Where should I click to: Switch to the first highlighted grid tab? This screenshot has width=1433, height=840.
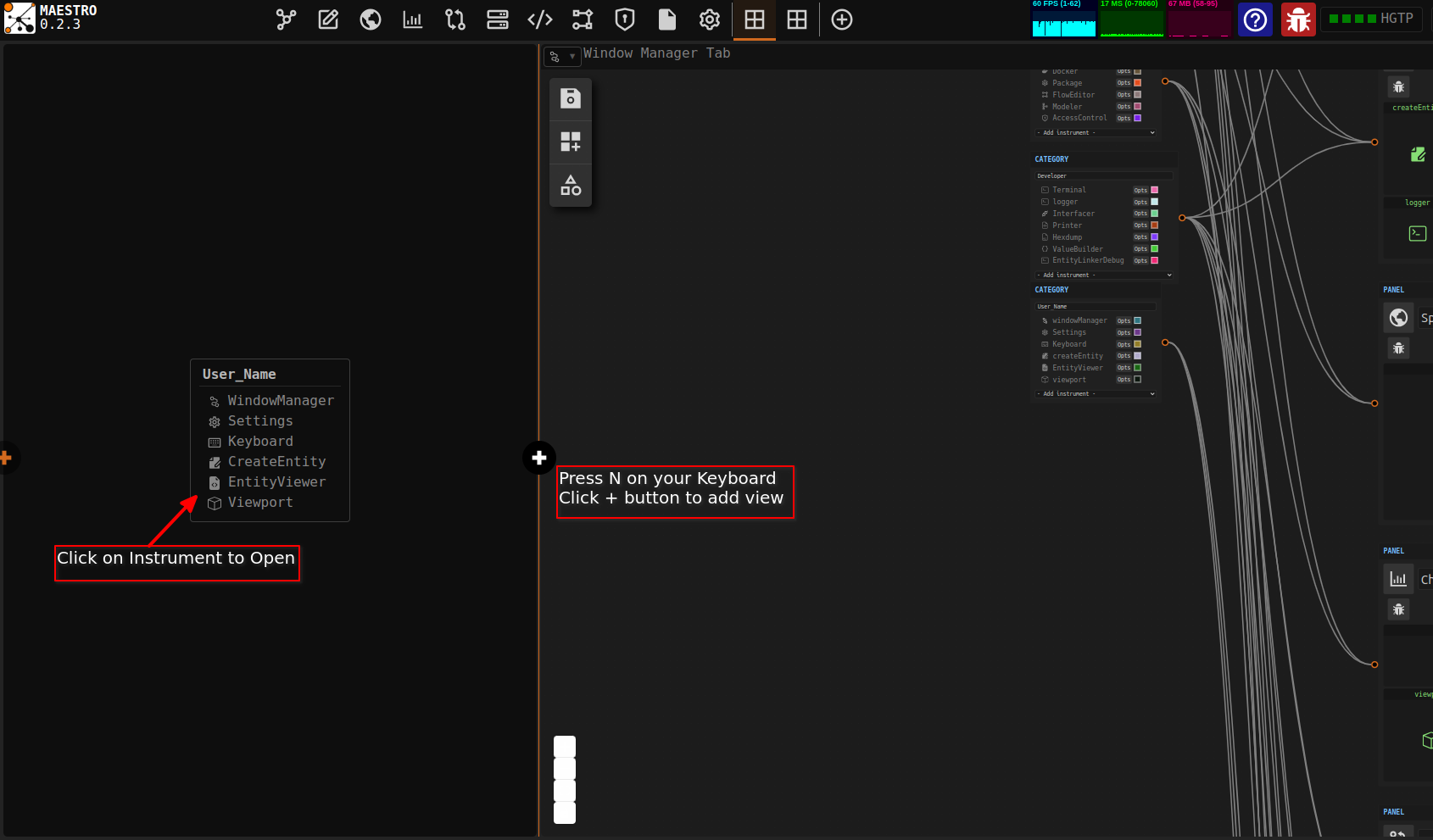[755, 19]
